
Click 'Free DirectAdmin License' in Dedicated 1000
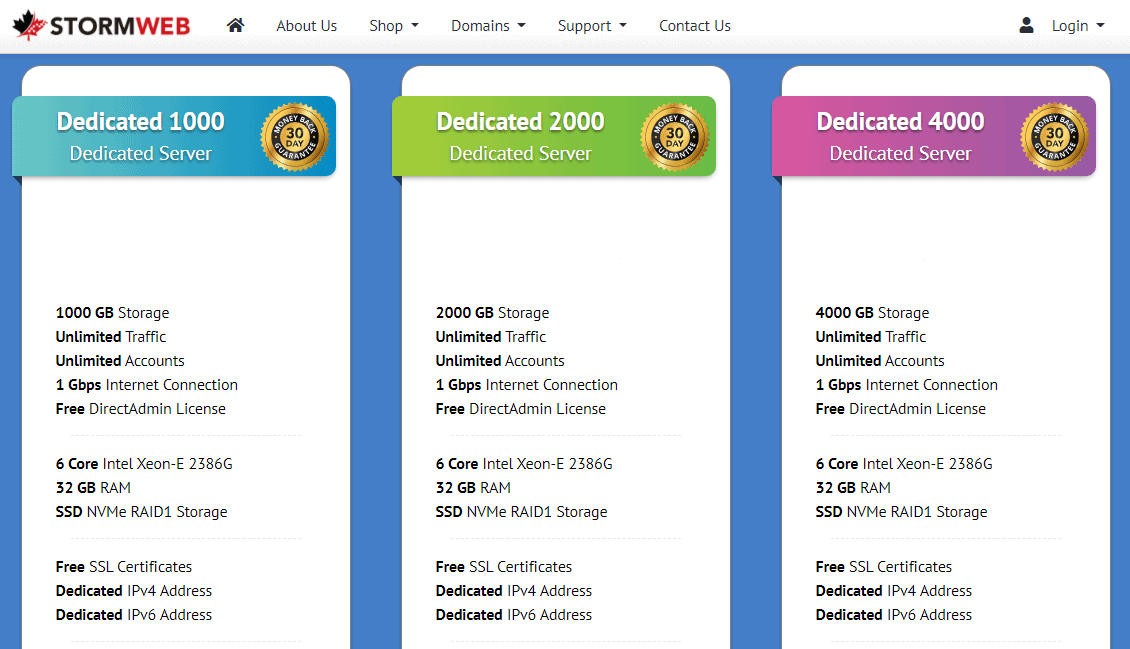[x=141, y=408]
